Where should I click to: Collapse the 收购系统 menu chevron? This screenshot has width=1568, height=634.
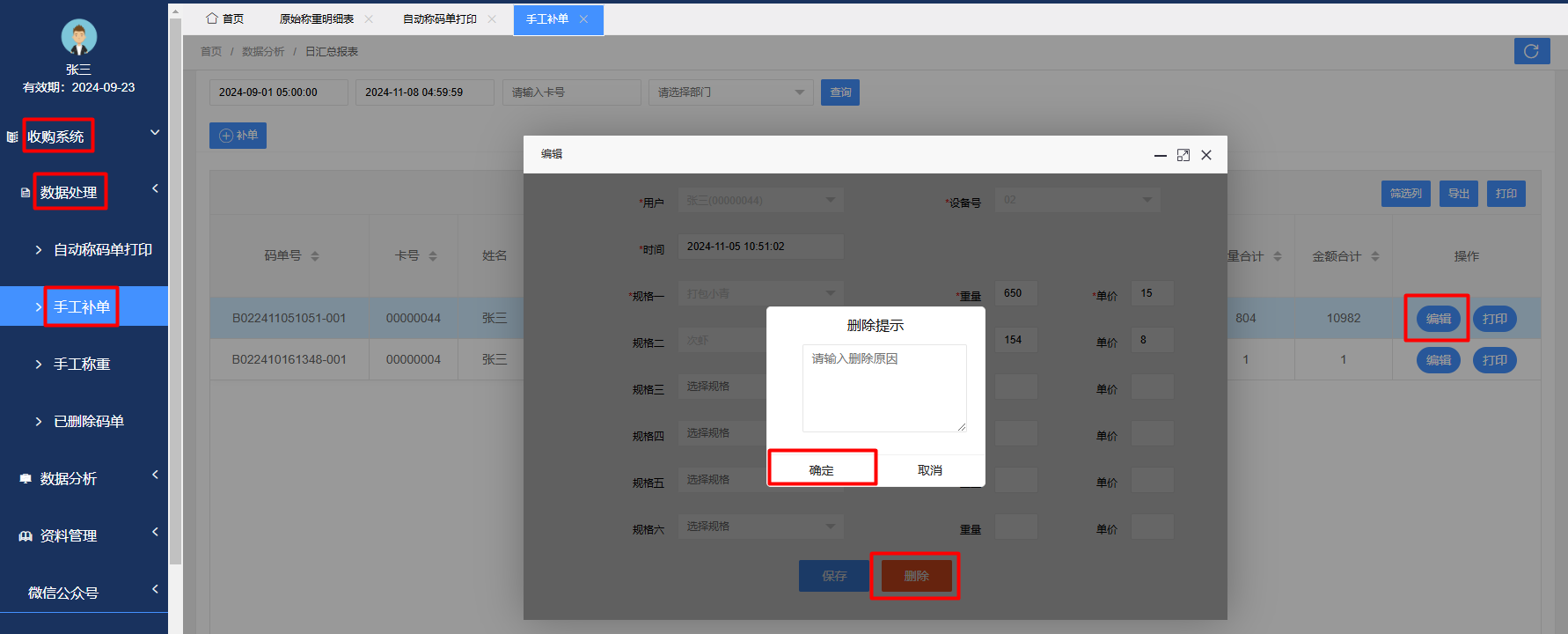point(155,133)
